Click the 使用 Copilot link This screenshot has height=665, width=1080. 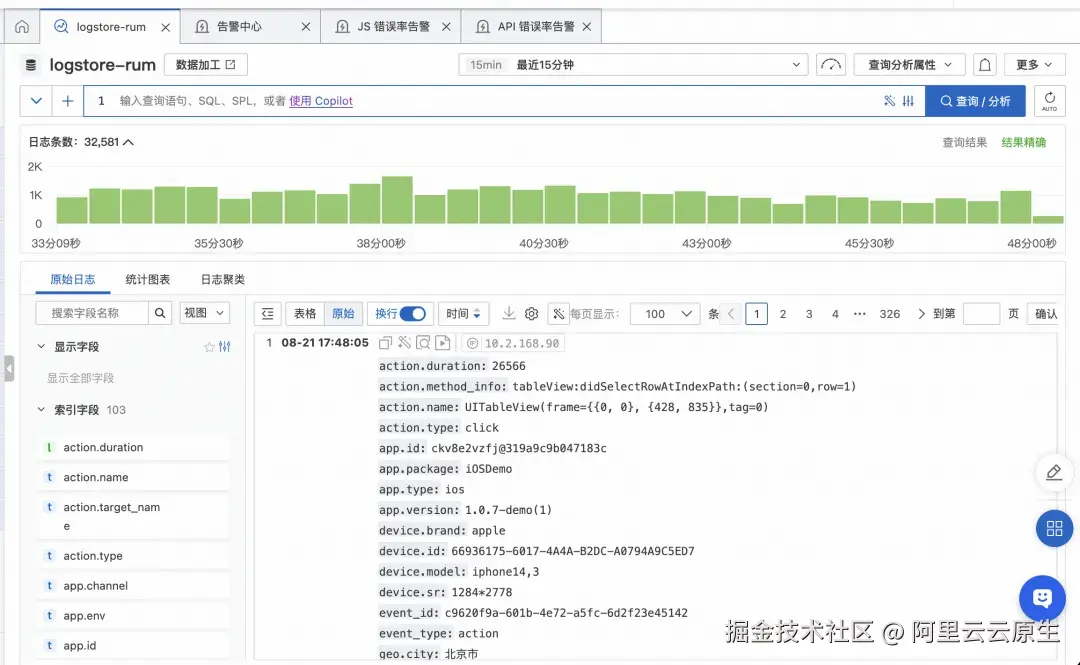[320, 100]
